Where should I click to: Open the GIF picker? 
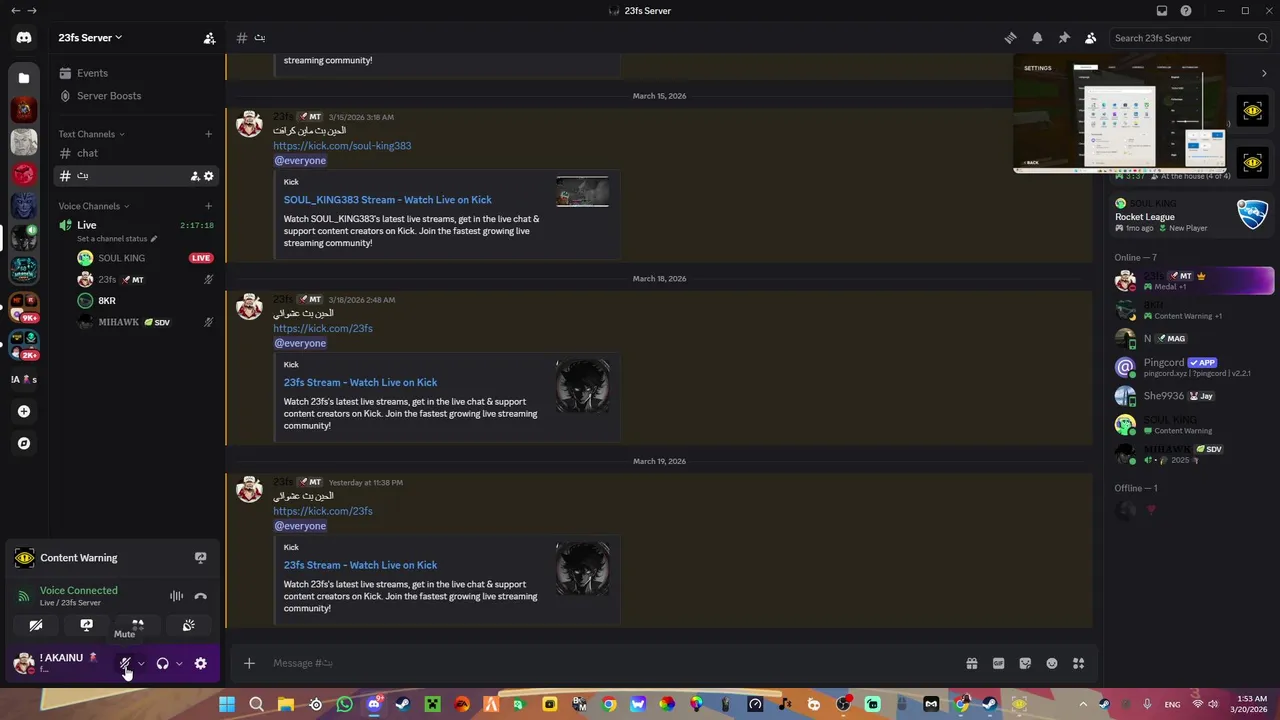pyautogui.click(x=998, y=663)
